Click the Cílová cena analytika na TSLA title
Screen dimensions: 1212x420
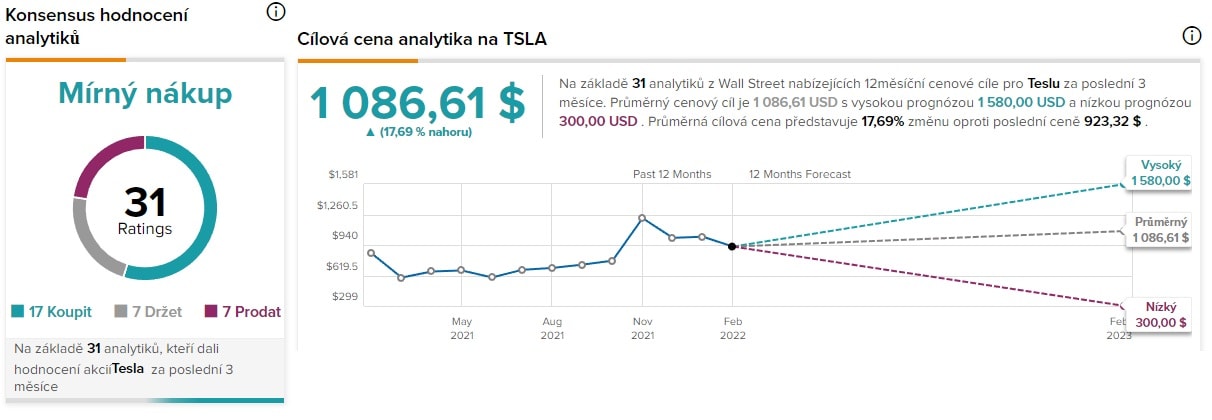coord(422,39)
